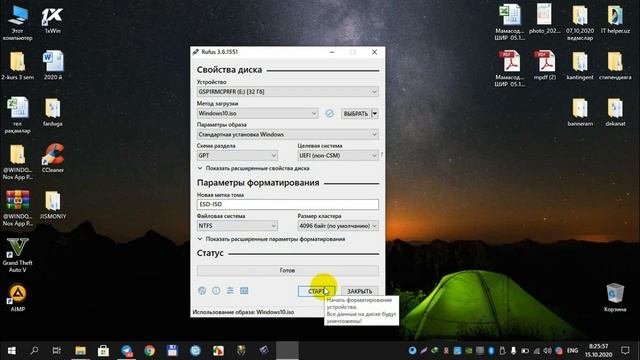Show the Rufus log icon
Viewport: 640px width, 360px height.
(244, 291)
